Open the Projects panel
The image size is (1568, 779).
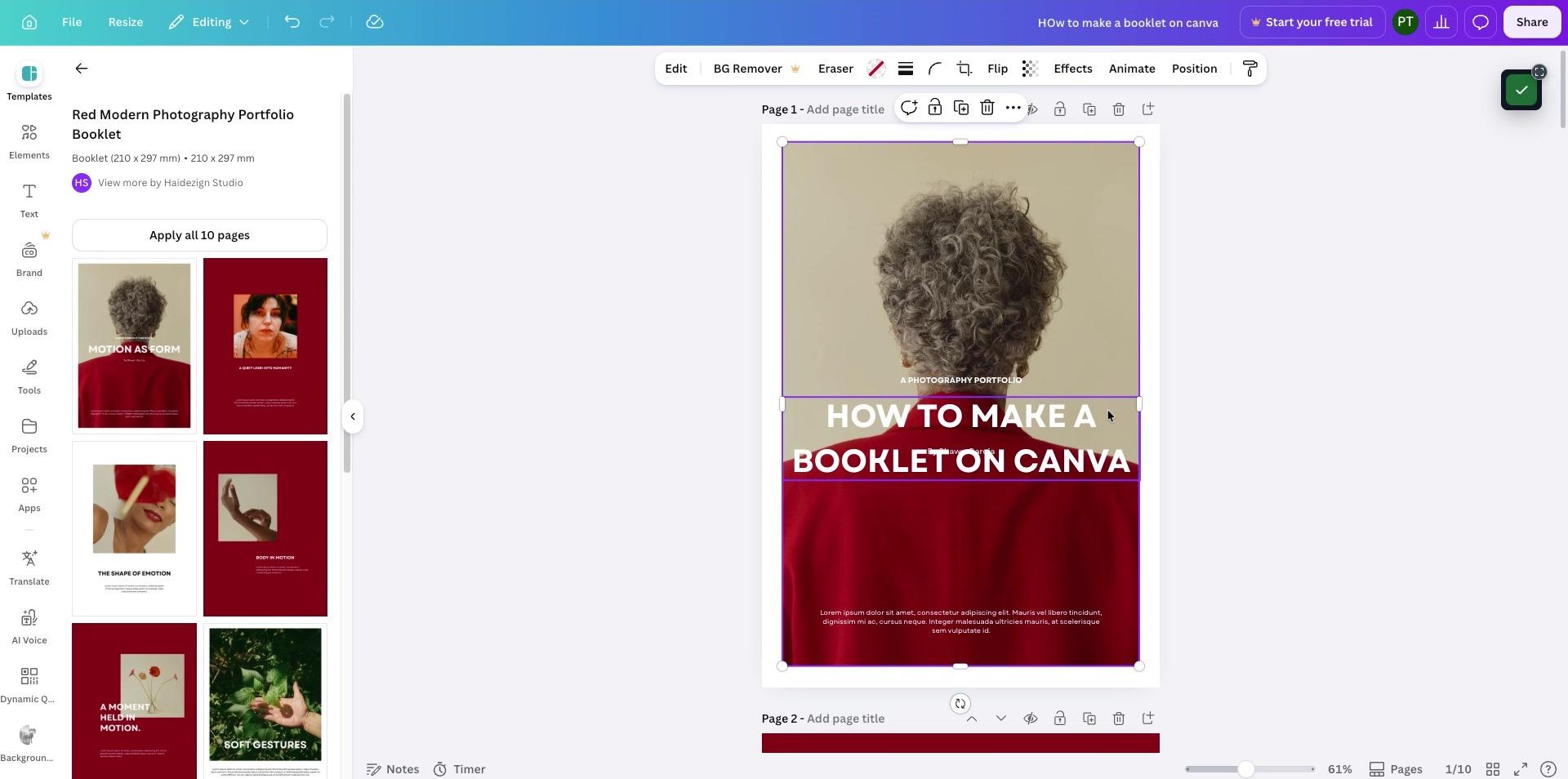[29, 435]
